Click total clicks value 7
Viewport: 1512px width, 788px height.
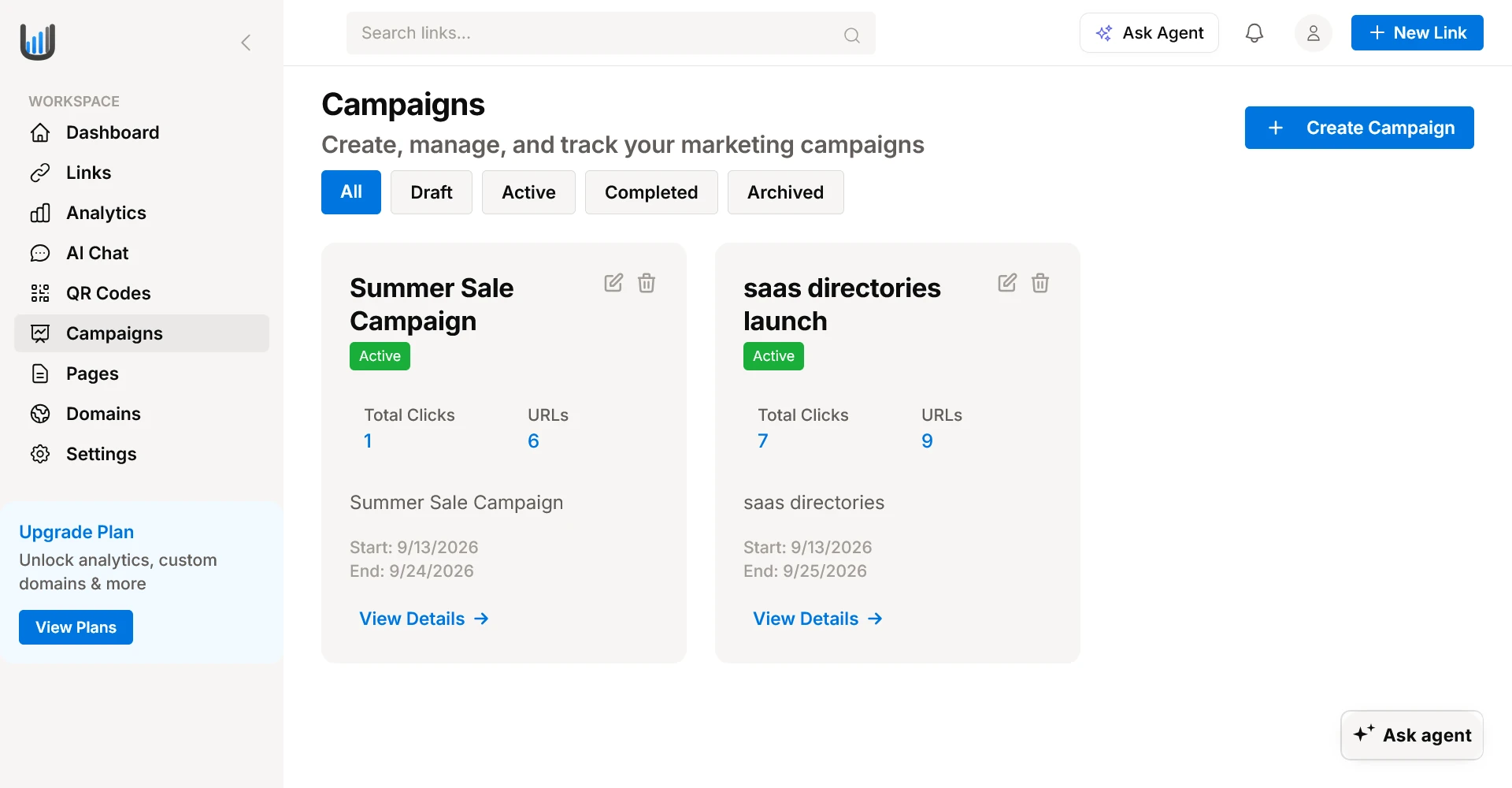[x=762, y=441]
